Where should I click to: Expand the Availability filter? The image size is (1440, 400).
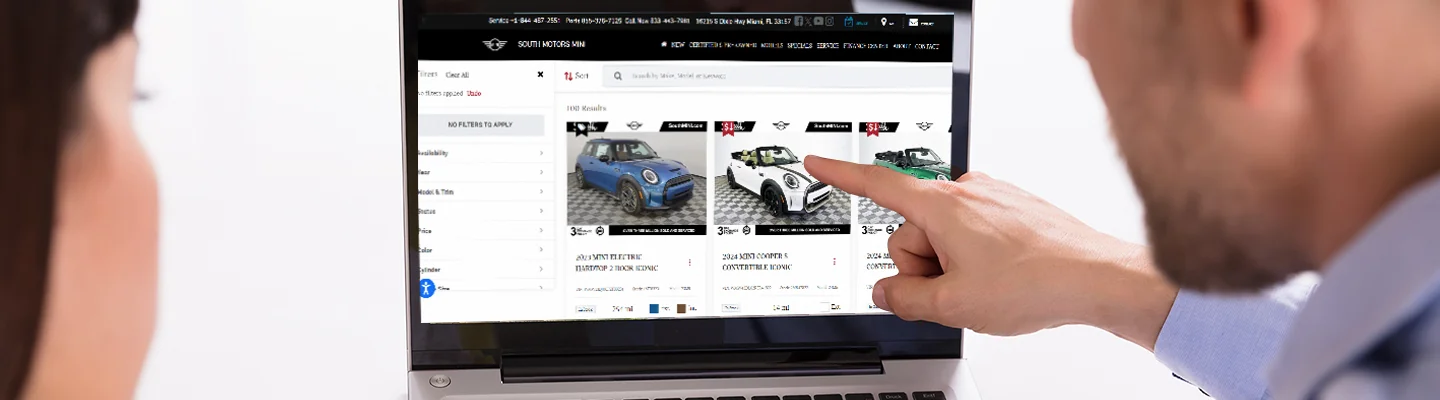[485, 153]
